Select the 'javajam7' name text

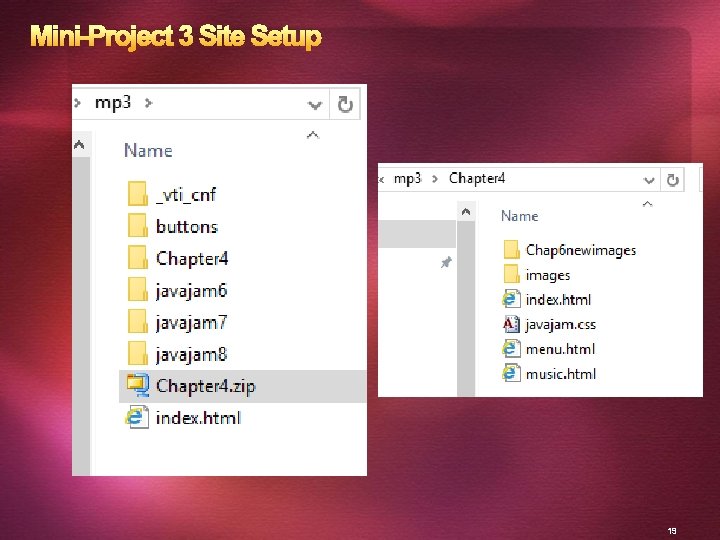coord(191,323)
